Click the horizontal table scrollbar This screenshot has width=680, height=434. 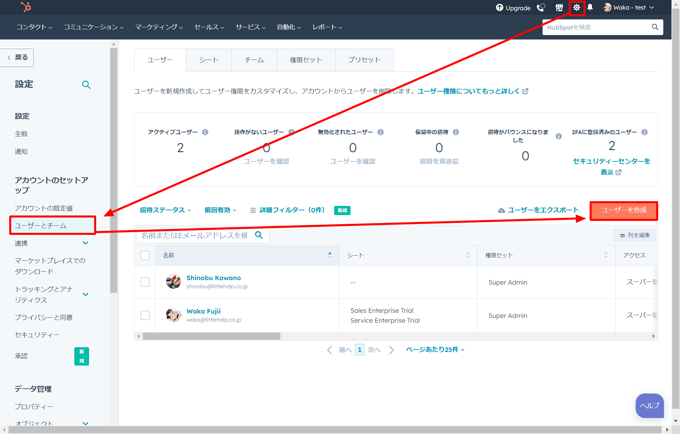click(210, 336)
